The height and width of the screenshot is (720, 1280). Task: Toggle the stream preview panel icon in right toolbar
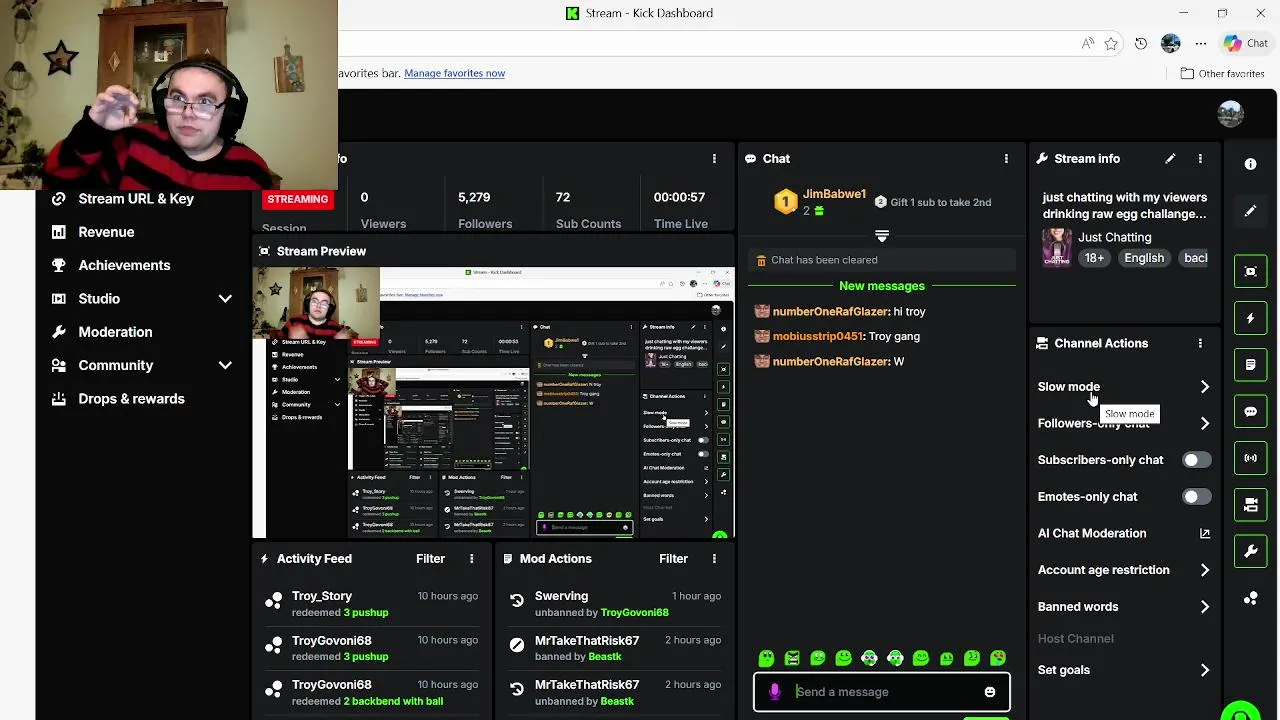pos(1250,271)
